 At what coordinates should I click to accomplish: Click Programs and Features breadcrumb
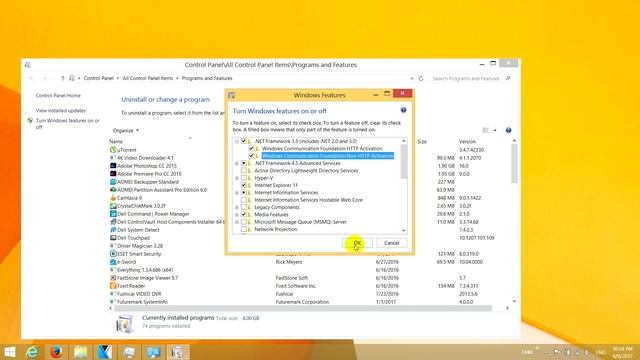pos(207,78)
